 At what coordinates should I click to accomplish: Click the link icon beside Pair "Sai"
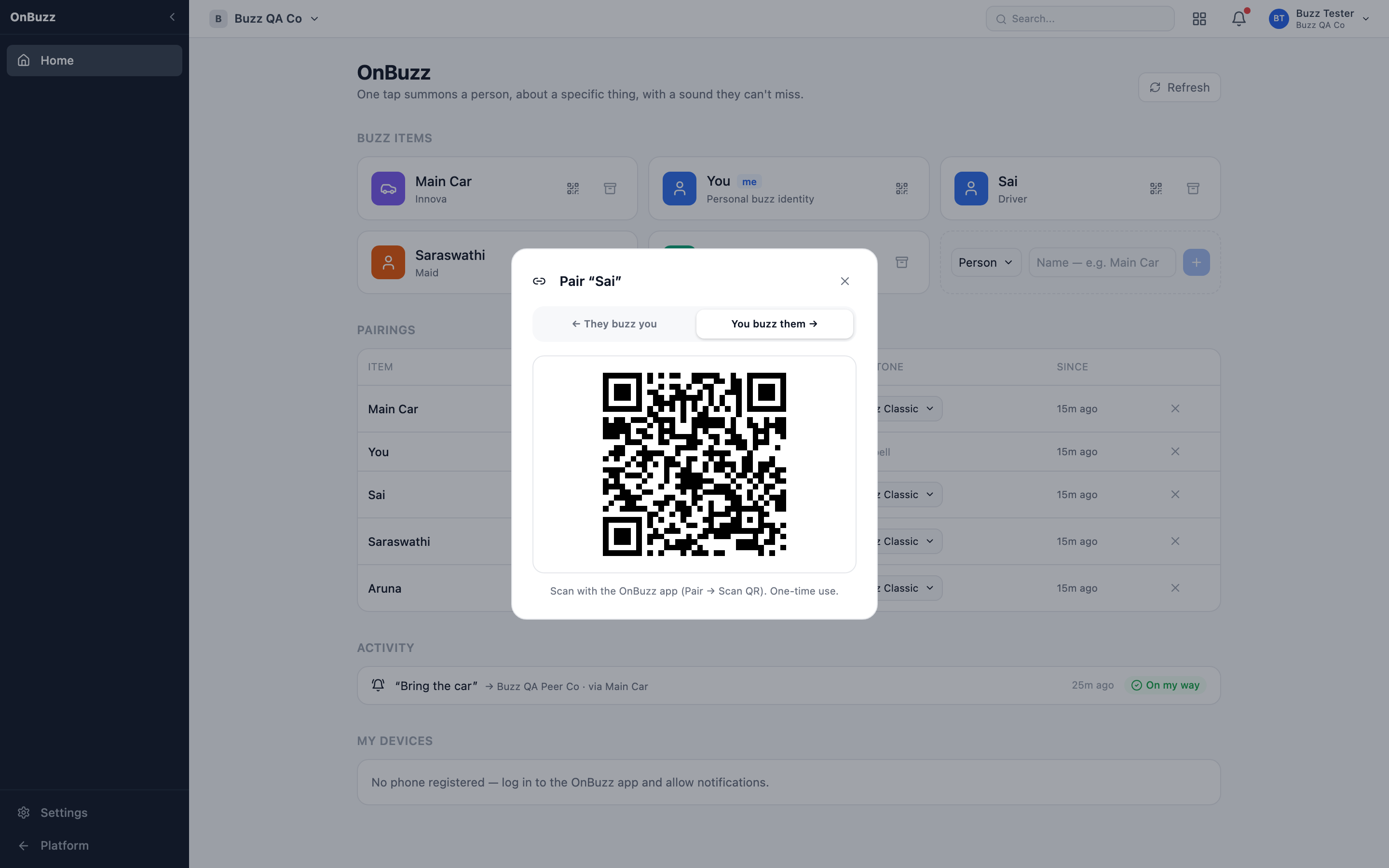pyautogui.click(x=539, y=281)
